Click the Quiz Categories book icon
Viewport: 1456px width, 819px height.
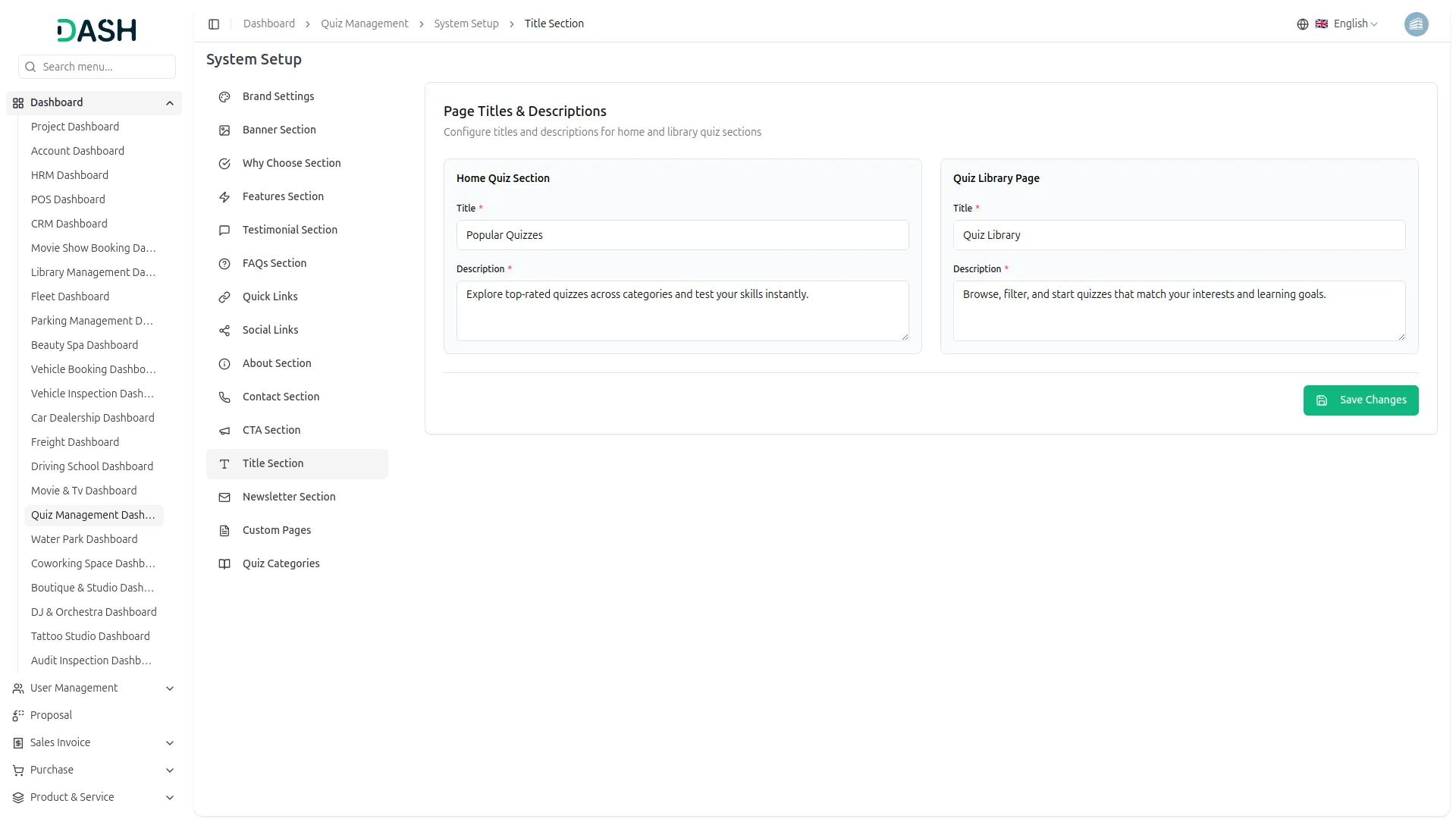(x=224, y=564)
